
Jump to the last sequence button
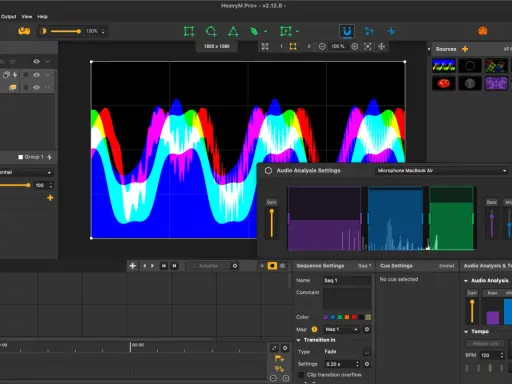pos(174,266)
